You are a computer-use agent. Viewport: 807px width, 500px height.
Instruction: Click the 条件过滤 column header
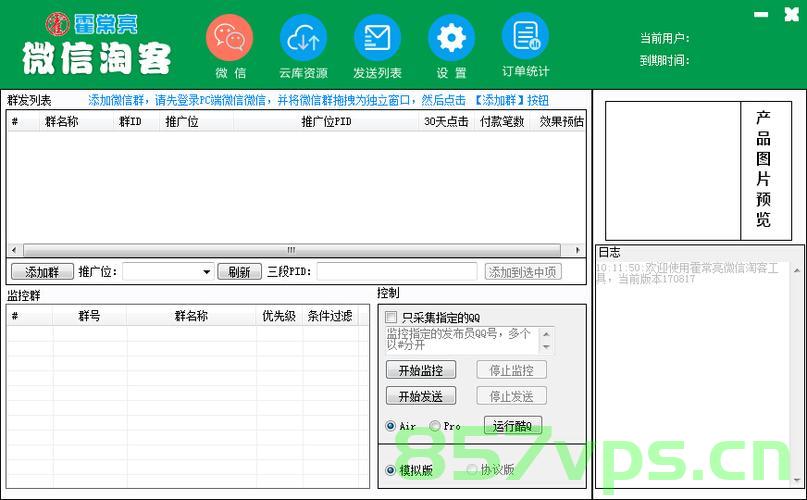coord(330,316)
